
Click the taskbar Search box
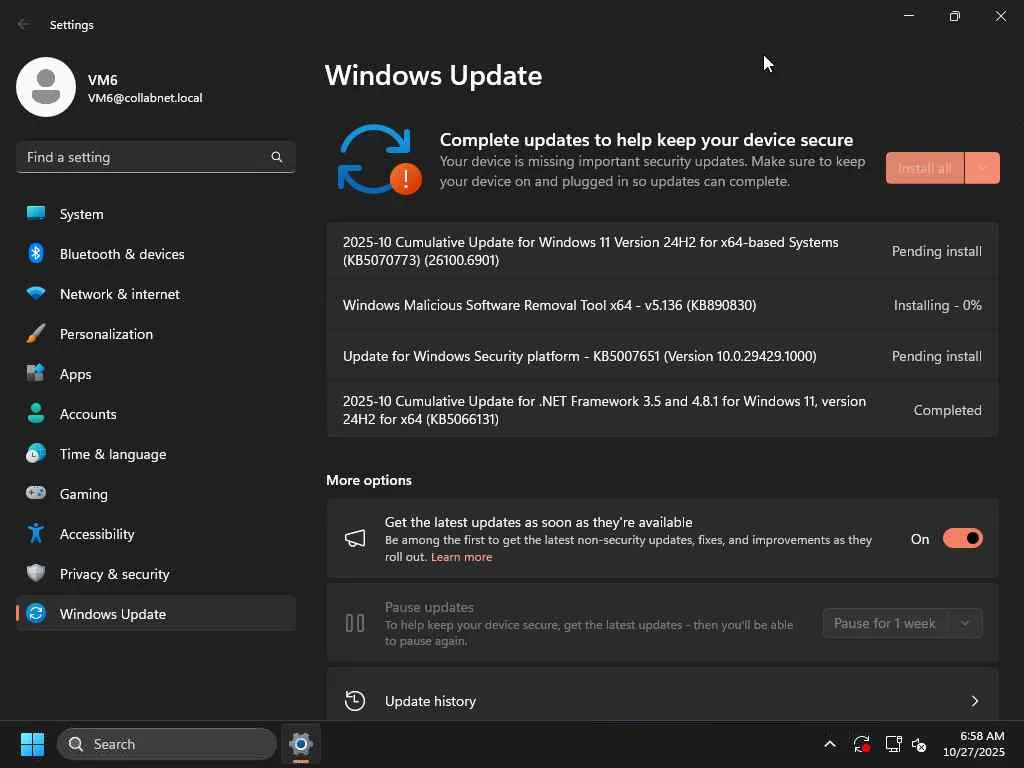[x=167, y=744]
